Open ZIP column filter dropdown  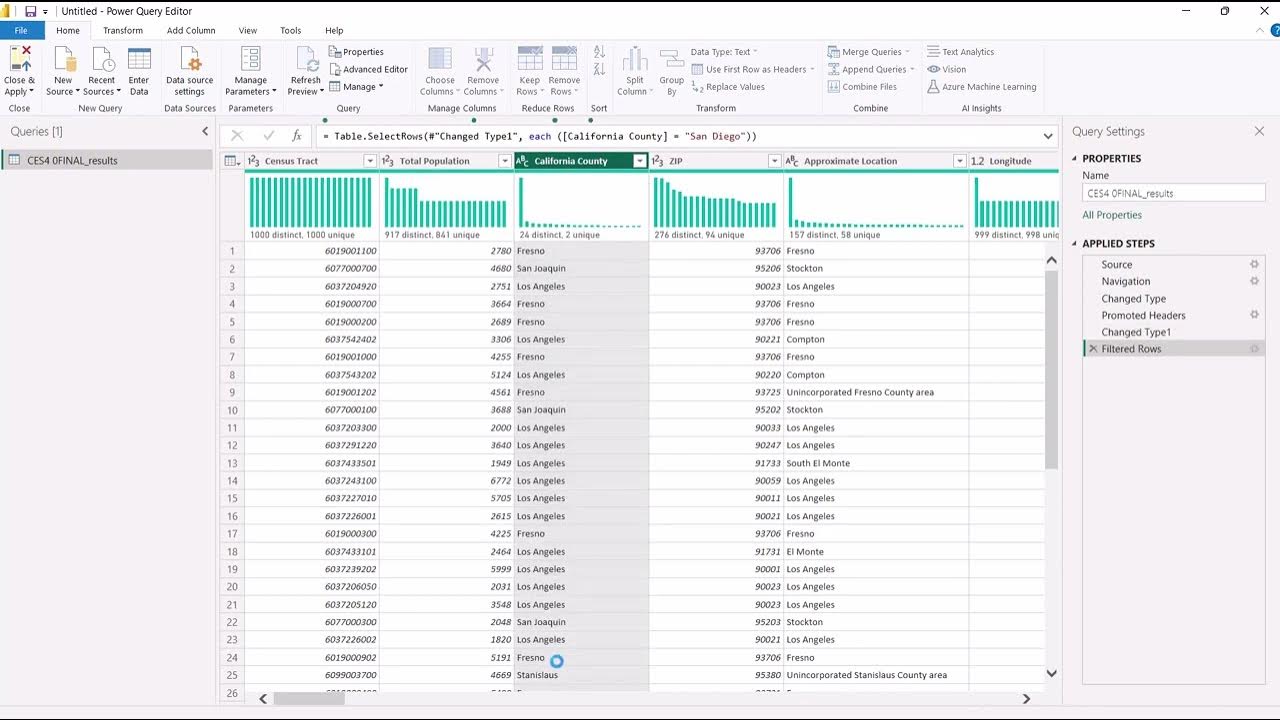[x=774, y=161]
